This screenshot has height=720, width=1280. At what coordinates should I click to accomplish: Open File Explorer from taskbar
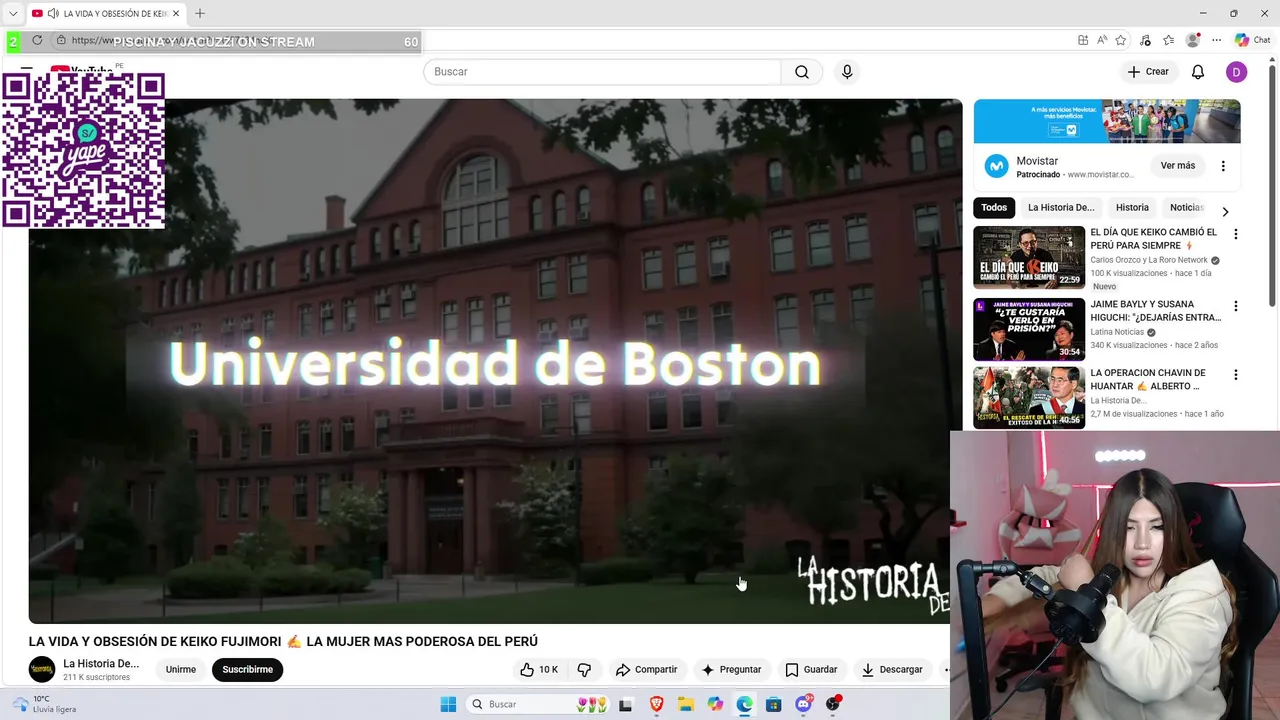click(686, 704)
